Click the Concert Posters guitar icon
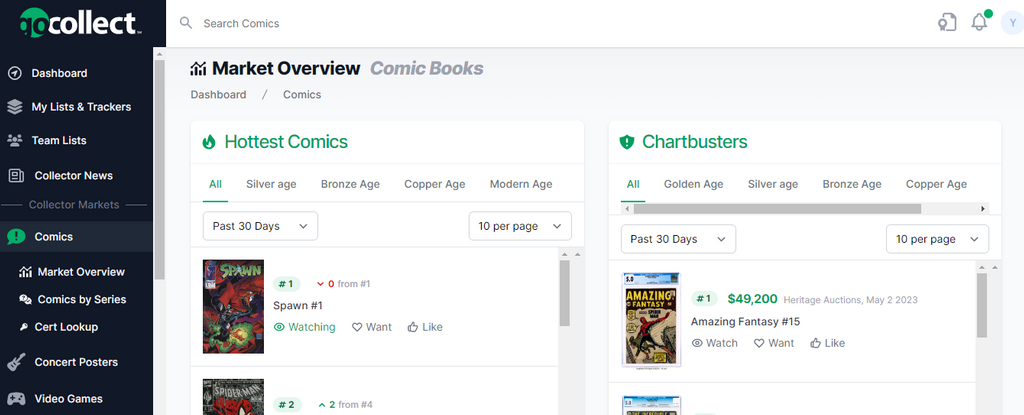Screen dimensions: 1024x415 (x=16, y=362)
